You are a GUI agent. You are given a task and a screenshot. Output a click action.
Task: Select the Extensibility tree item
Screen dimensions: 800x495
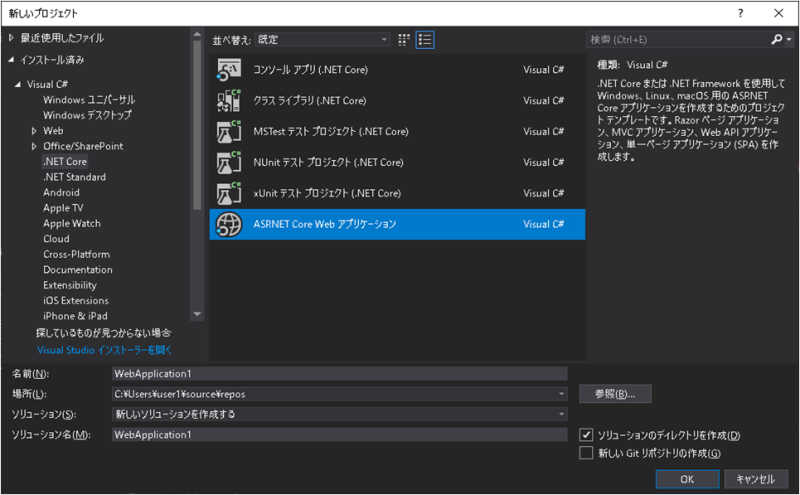tap(69, 285)
